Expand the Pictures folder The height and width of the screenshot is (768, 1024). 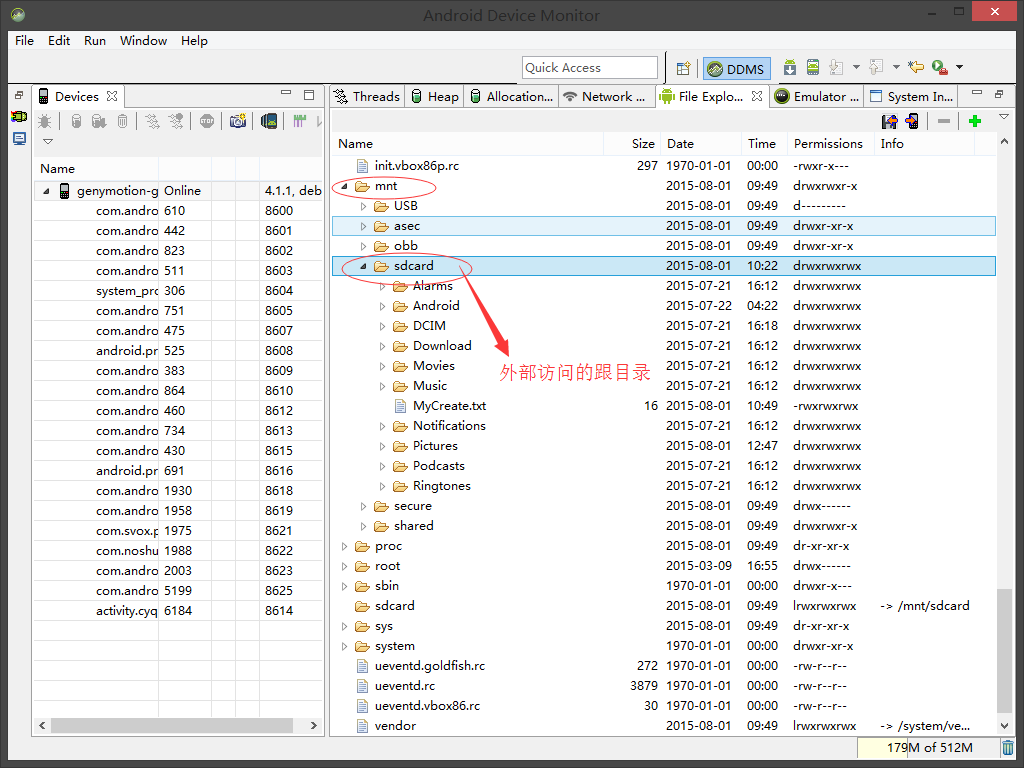[x=383, y=446]
